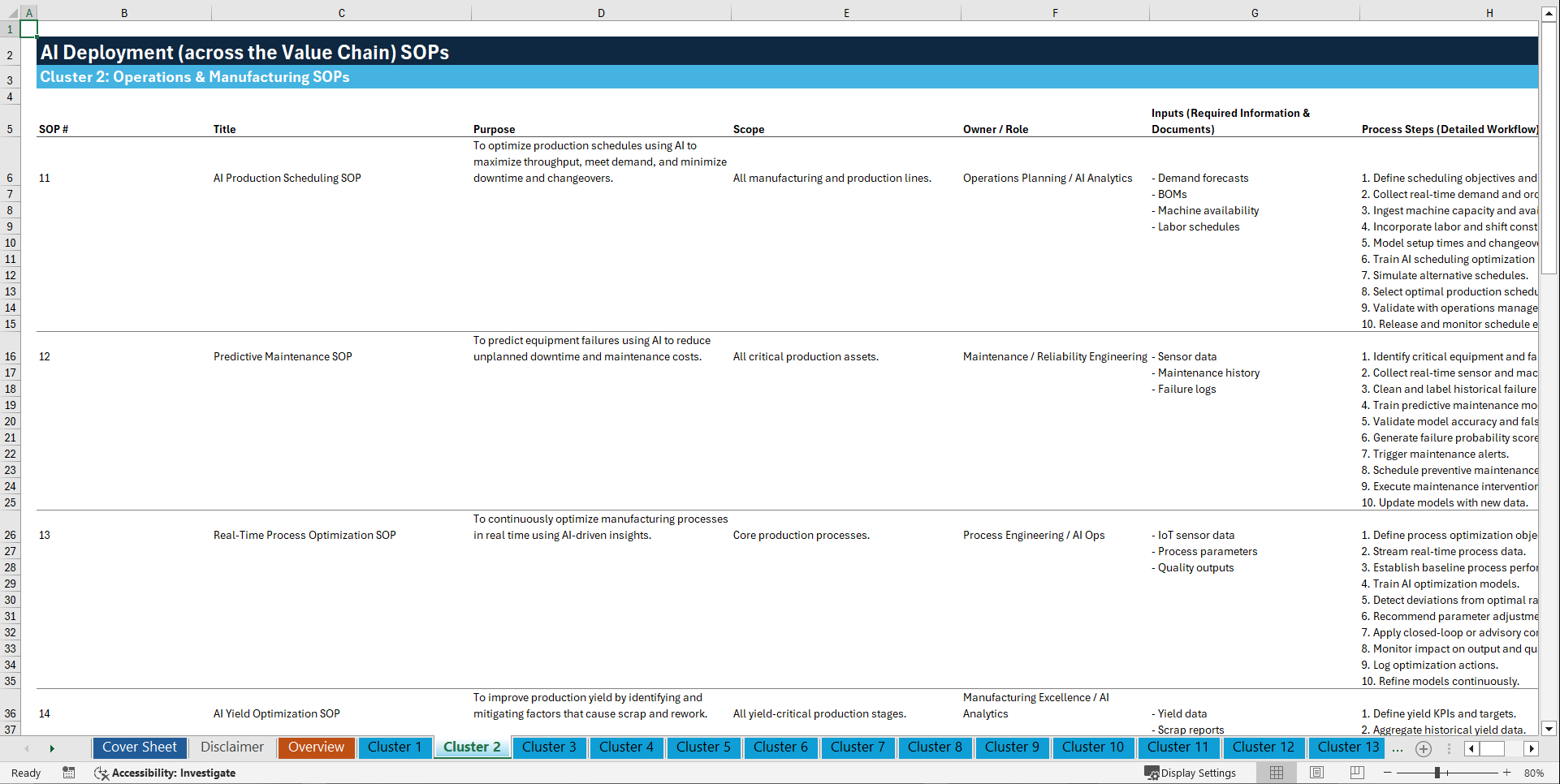Select column D header

601,12
